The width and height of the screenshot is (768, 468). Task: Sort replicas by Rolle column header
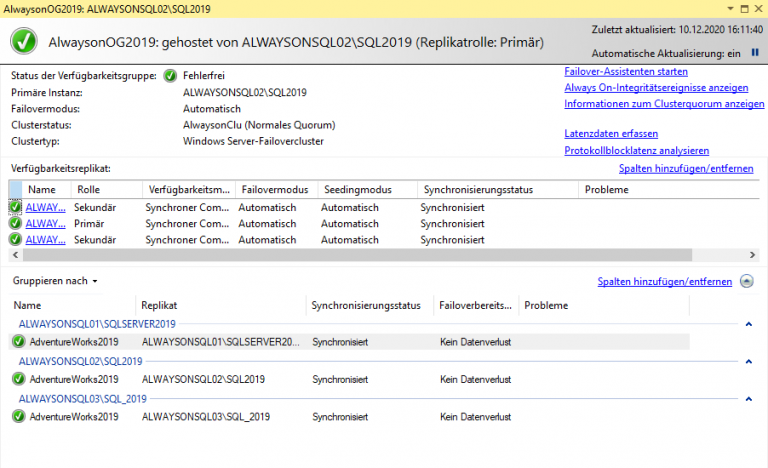point(106,190)
